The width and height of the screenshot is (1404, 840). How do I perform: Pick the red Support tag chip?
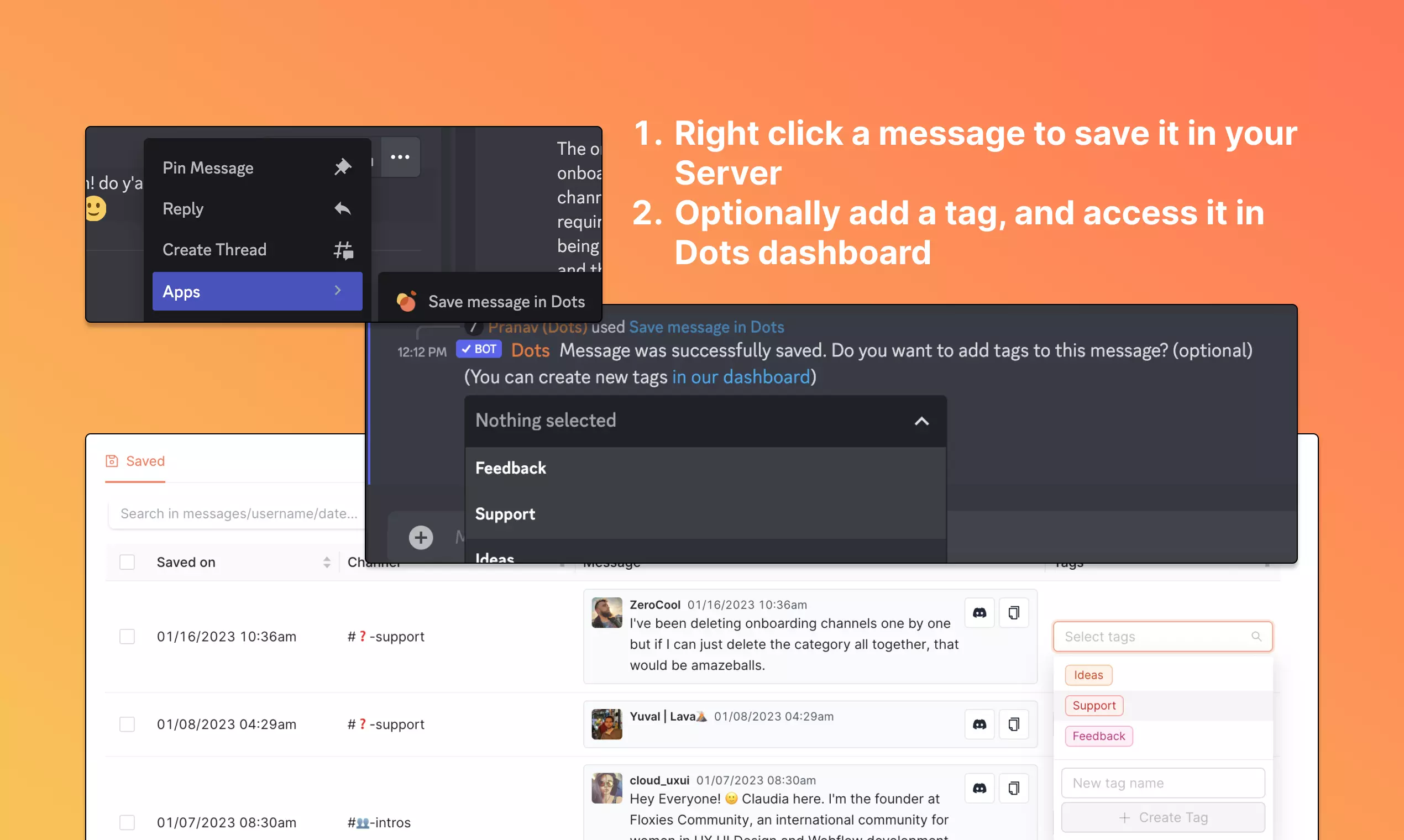point(1094,705)
